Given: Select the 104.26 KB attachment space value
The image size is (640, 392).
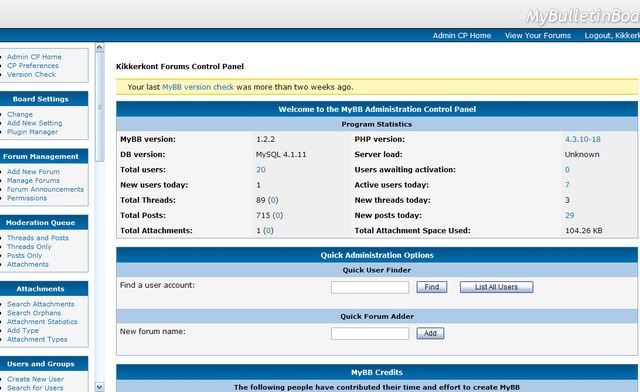Looking at the screenshot, I should point(584,230).
